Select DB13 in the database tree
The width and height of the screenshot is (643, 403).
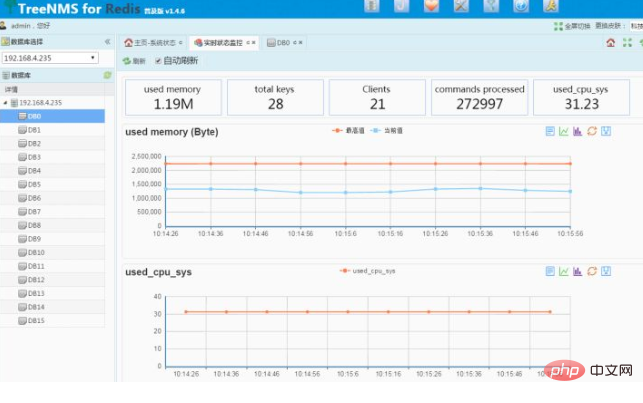click(52, 293)
